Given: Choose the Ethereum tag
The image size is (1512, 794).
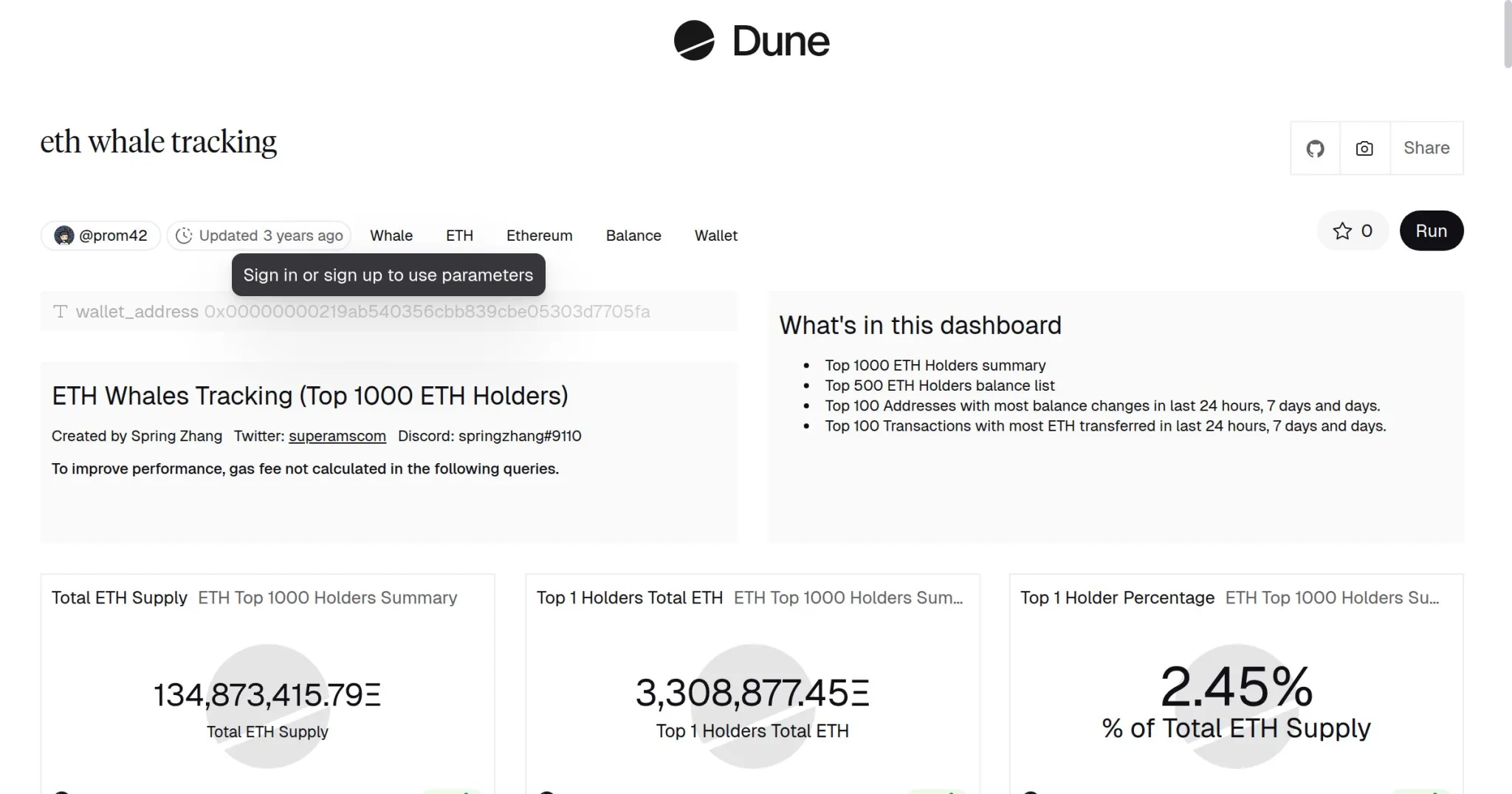Looking at the screenshot, I should pyautogui.click(x=539, y=236).
